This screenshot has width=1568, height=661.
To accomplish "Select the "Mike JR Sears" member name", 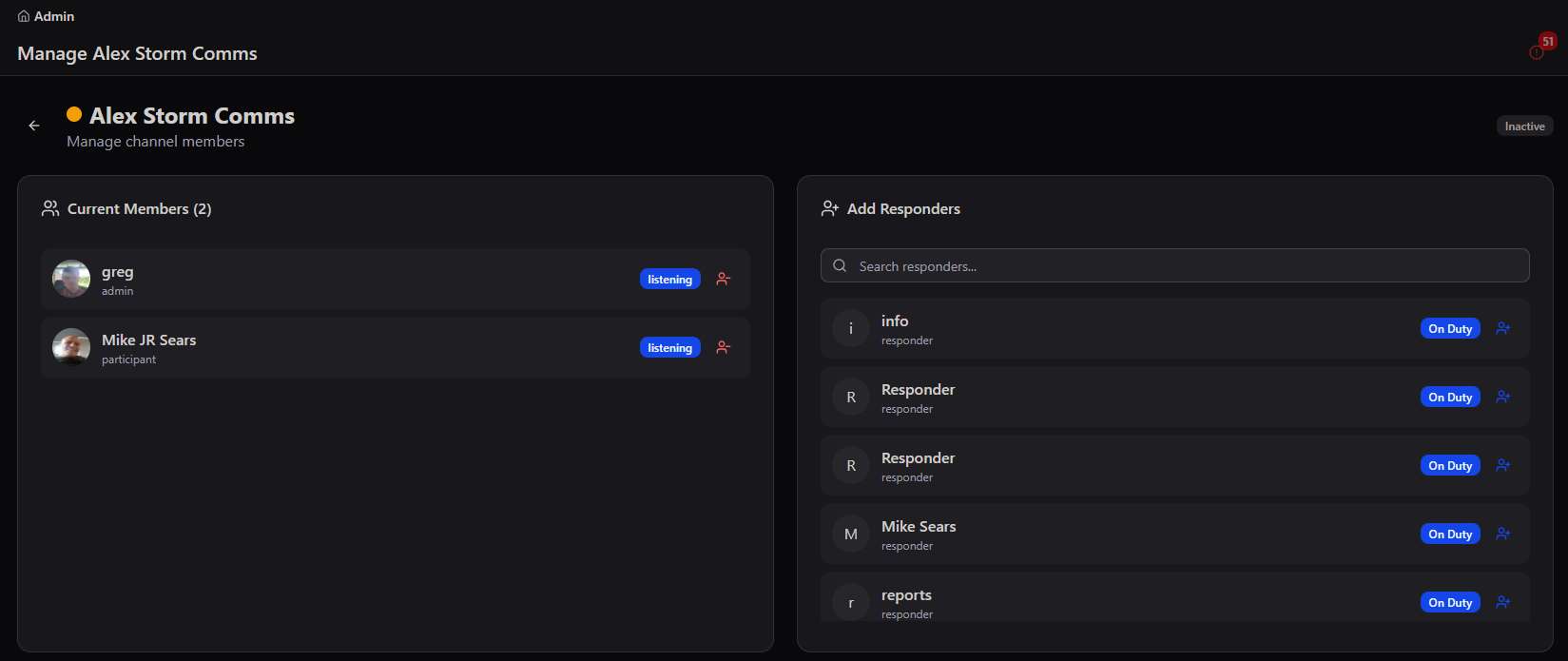I will (x=149, y=340).
